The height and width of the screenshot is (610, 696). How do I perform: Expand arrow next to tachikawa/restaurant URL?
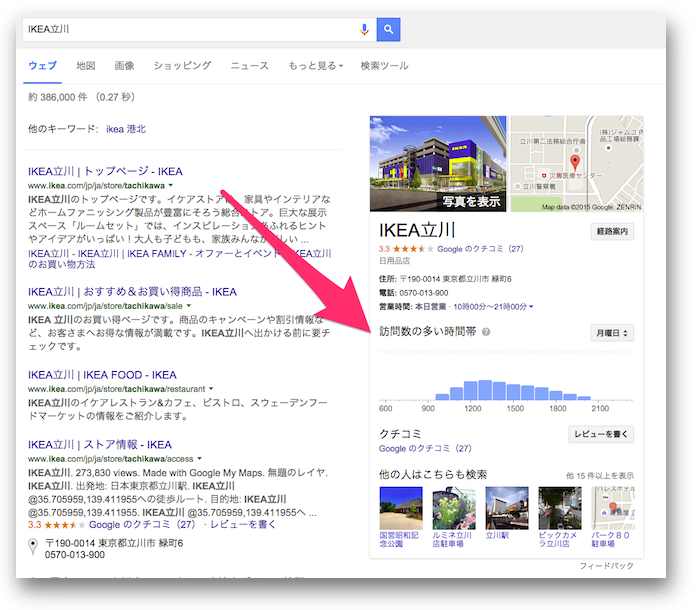click(x=211, y=388)
